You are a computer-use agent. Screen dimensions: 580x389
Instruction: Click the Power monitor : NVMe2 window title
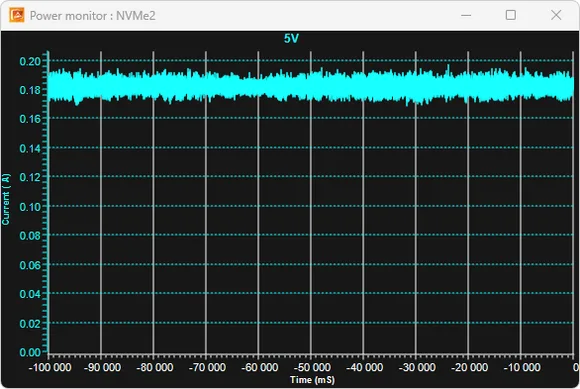92,16
